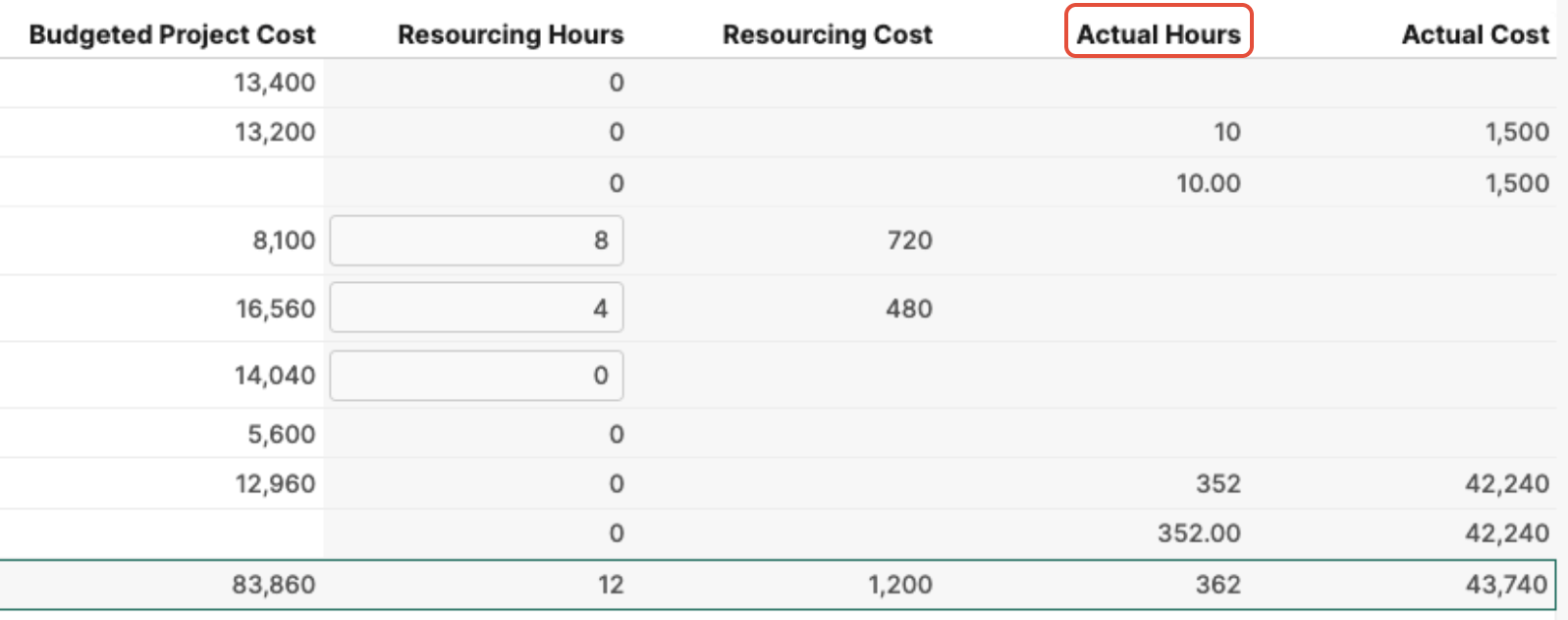The image size is (1568, 620).
Task: Sort by the Actual Hours column header
Action: pos(1159,34)
